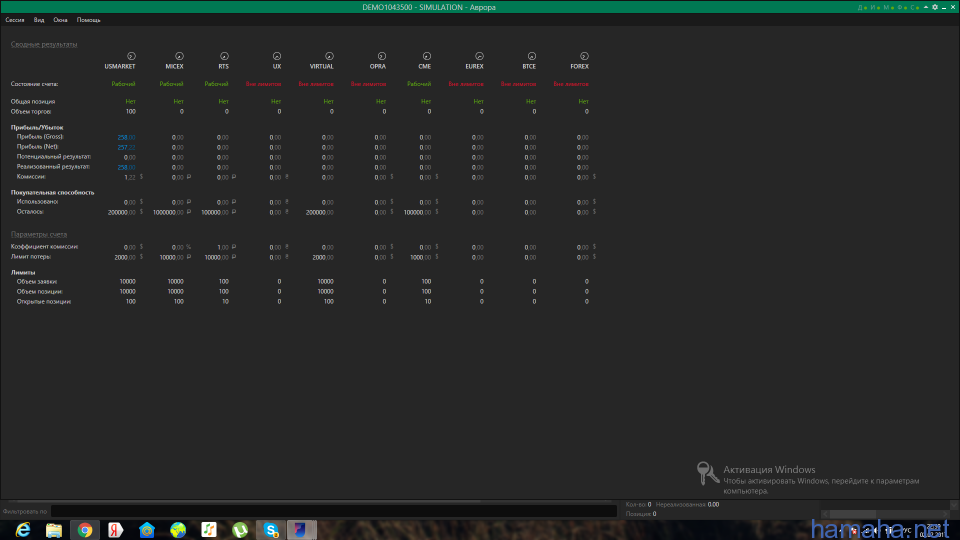Click the round icon above VIRTUAL
The height and width of the screenshot is (540, 960).
[329, 56]
